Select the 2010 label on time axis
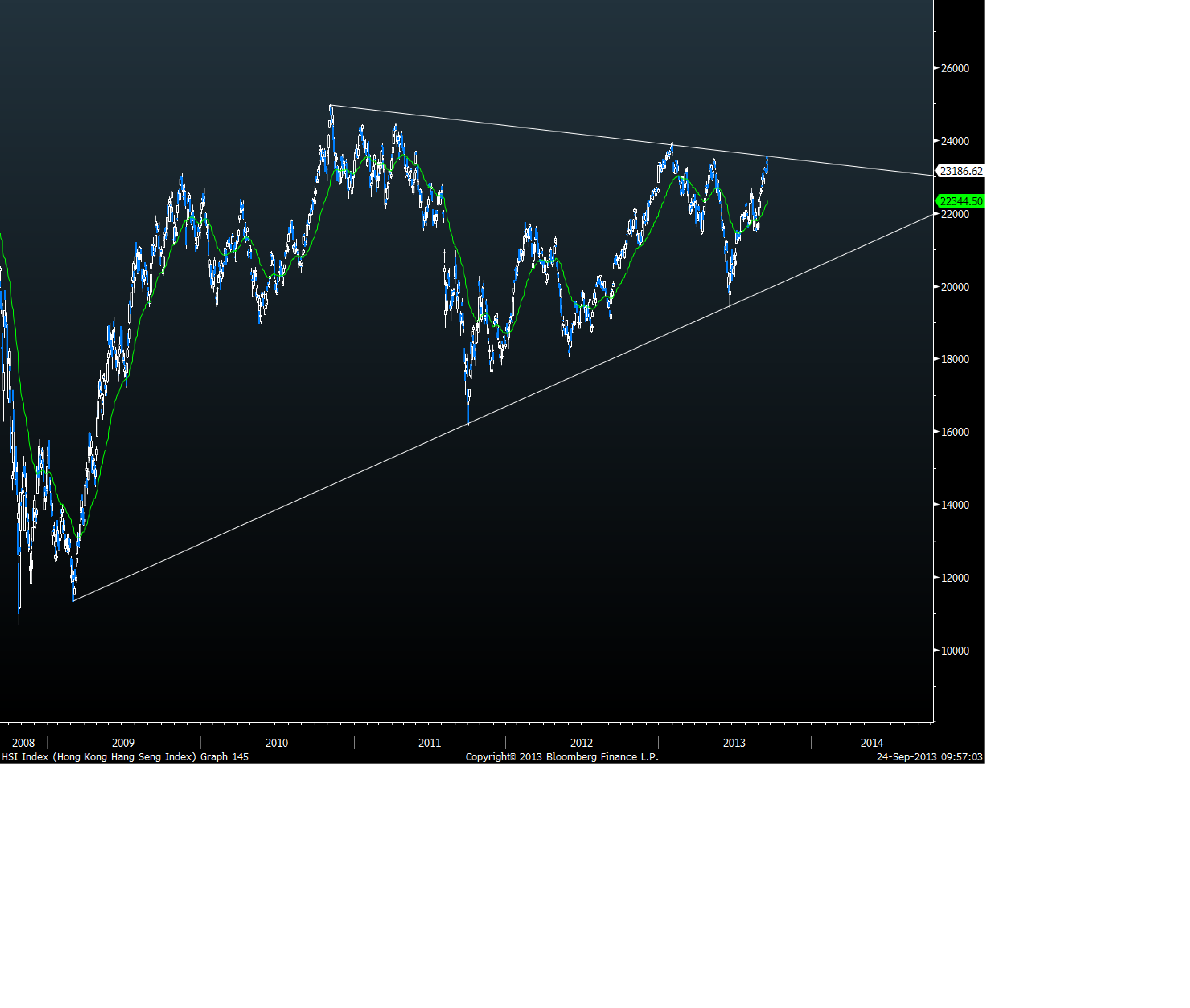The image size is (1190, 1008). click(x=277, y=743)
